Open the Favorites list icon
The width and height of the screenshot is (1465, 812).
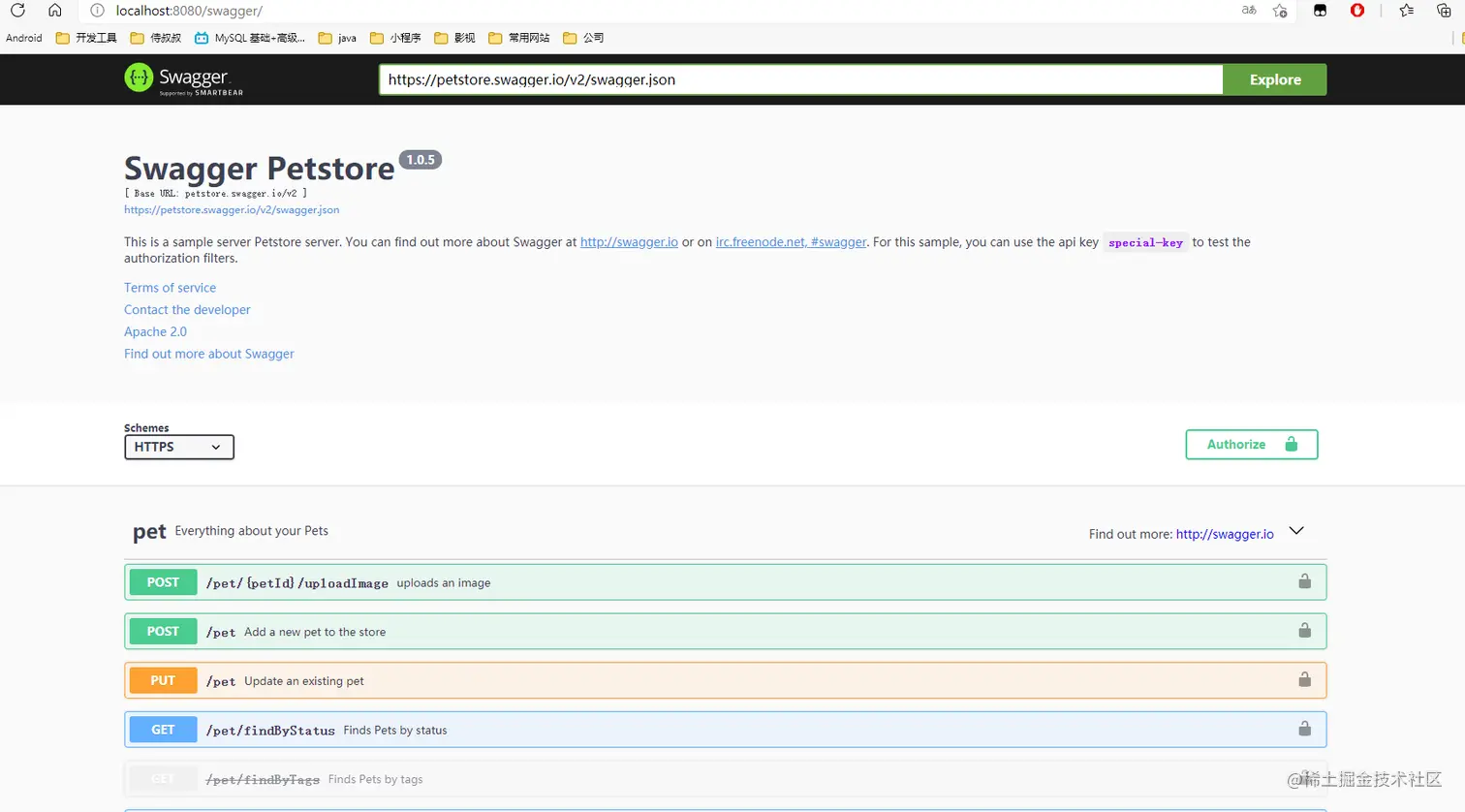[1406, 11]
